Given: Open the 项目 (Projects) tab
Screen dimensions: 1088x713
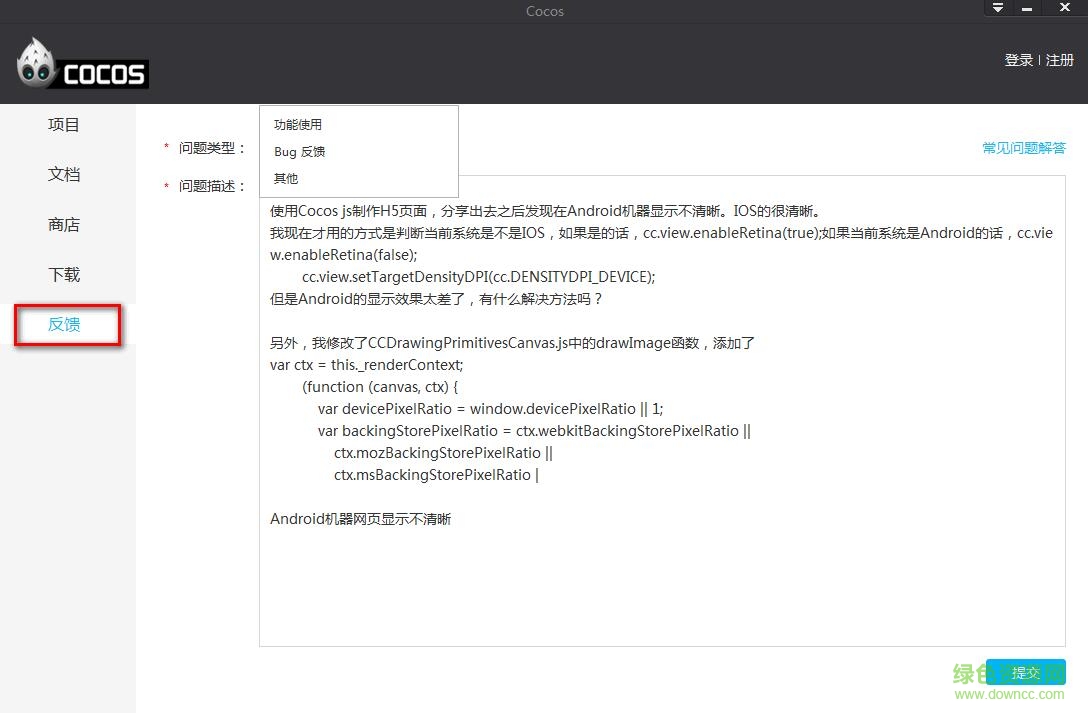Looking at the screenshot, I should [64, 125].
